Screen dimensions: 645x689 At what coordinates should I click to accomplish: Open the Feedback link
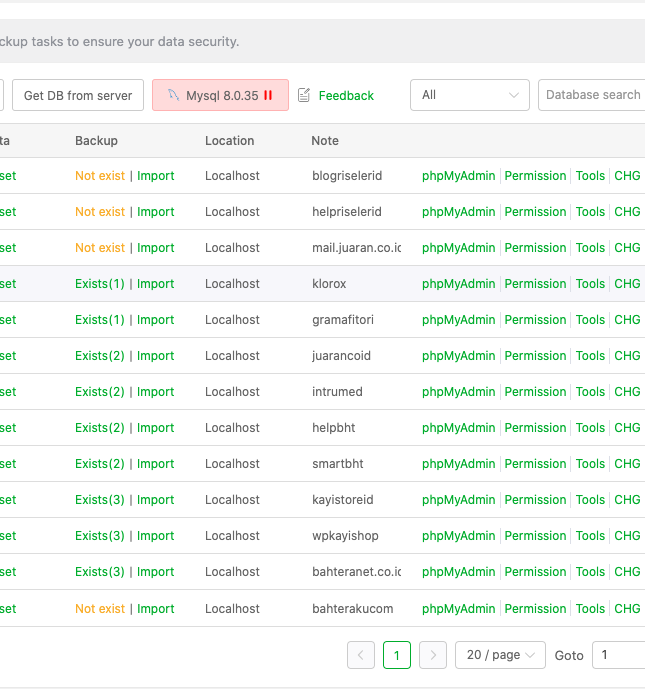[346, 95]
